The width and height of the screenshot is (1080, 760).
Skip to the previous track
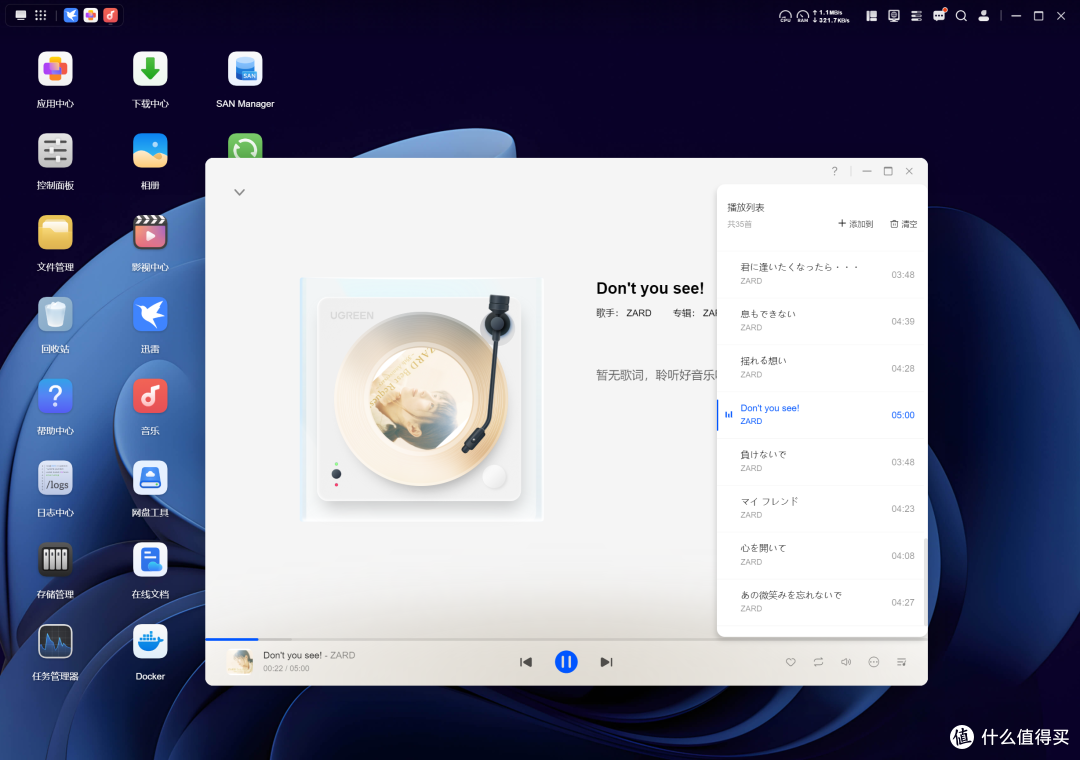point(526,662)
